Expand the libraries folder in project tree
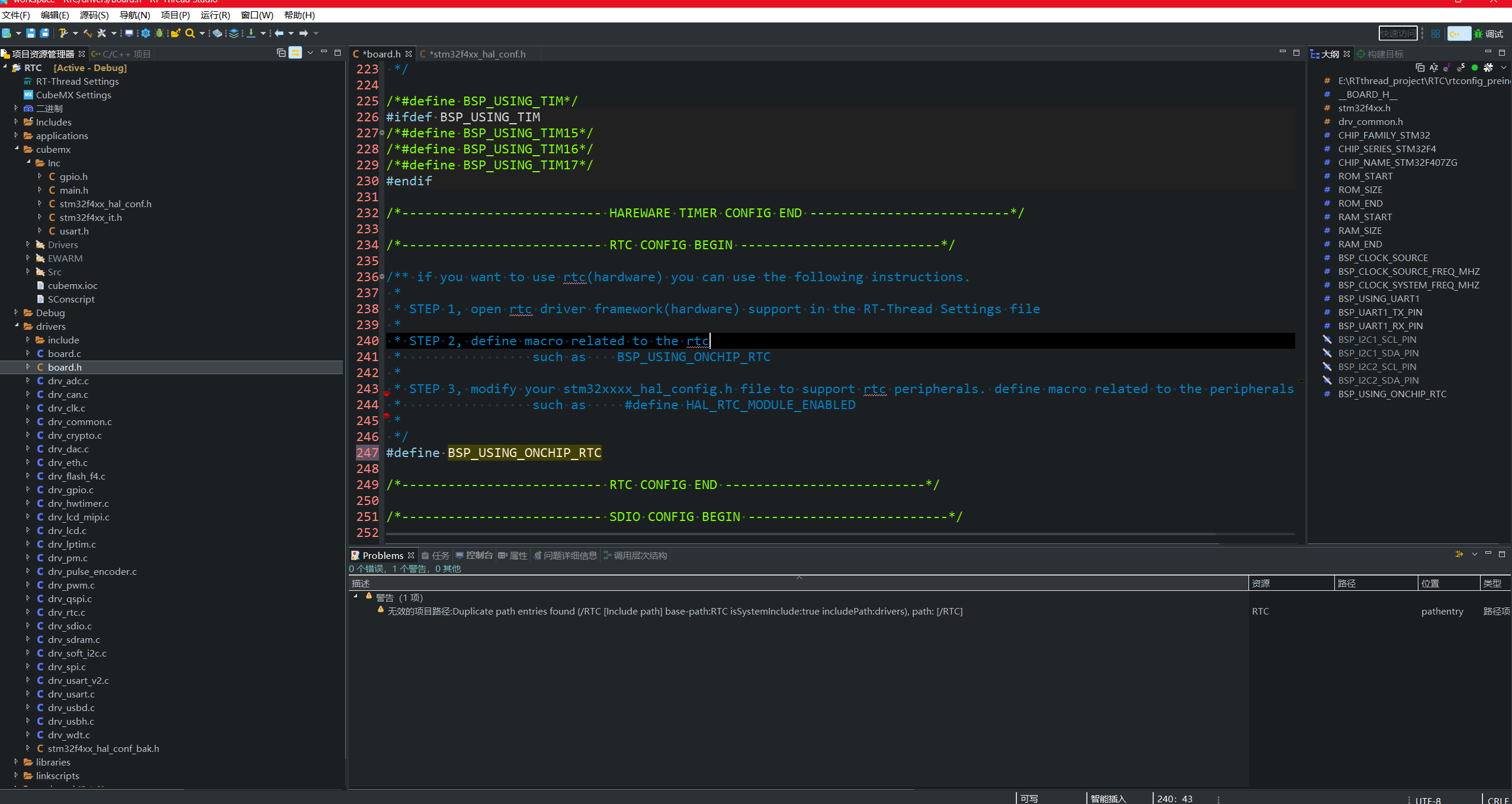1512x804 pixels. click(x=16, y=761)
